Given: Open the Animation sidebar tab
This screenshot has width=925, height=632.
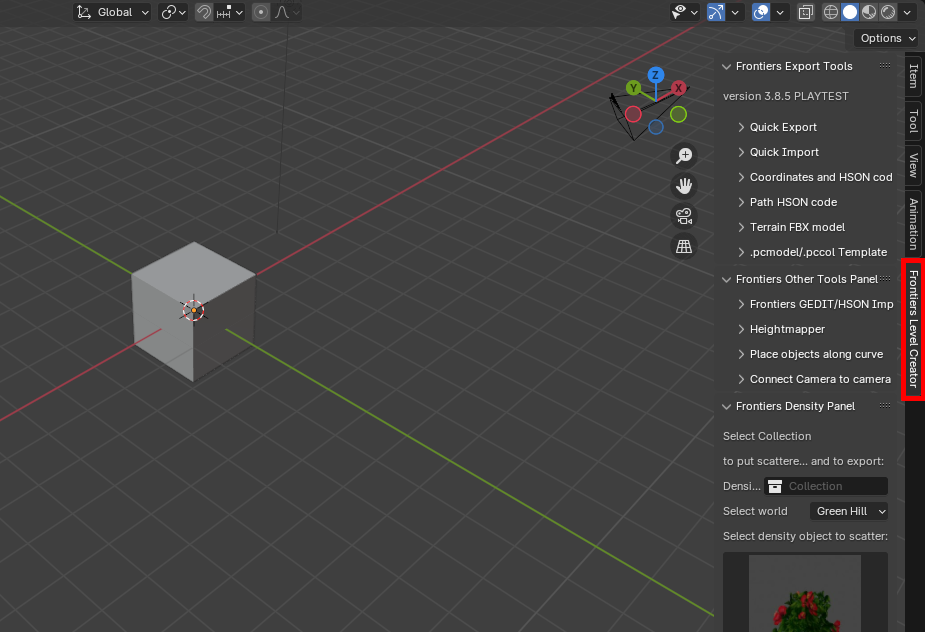Looking at the screenshot, I should coord(913,224).
